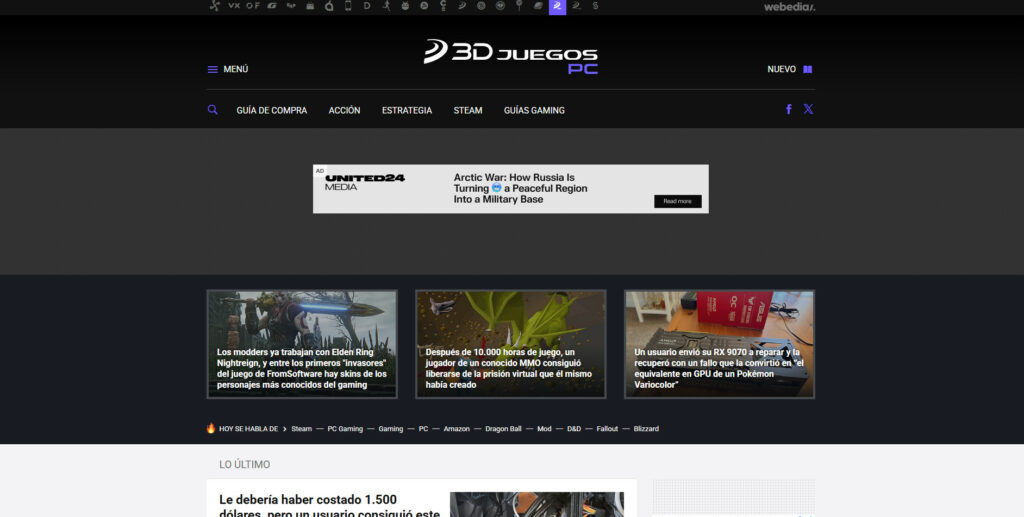
Task: Open the 'Le debería haber costado 1.500 dólares' headline
Action: tap(329, 507)
